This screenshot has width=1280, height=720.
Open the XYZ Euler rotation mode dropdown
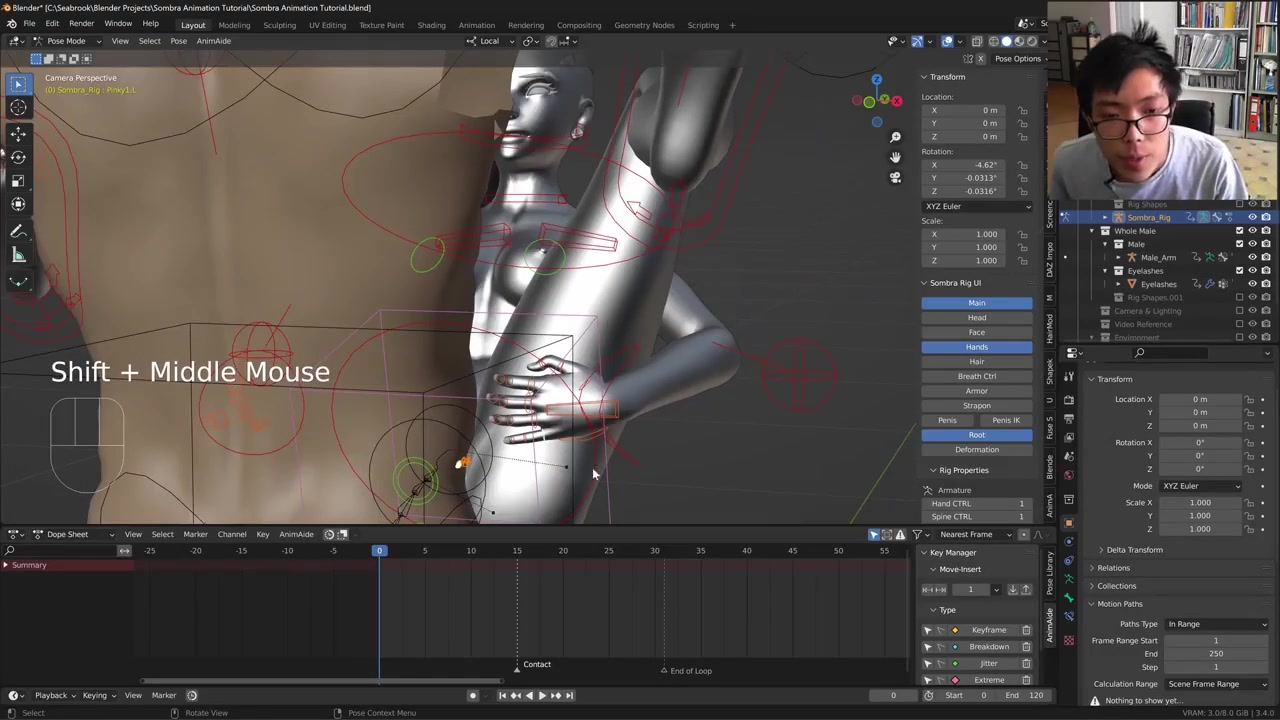(x=977, y=206)
